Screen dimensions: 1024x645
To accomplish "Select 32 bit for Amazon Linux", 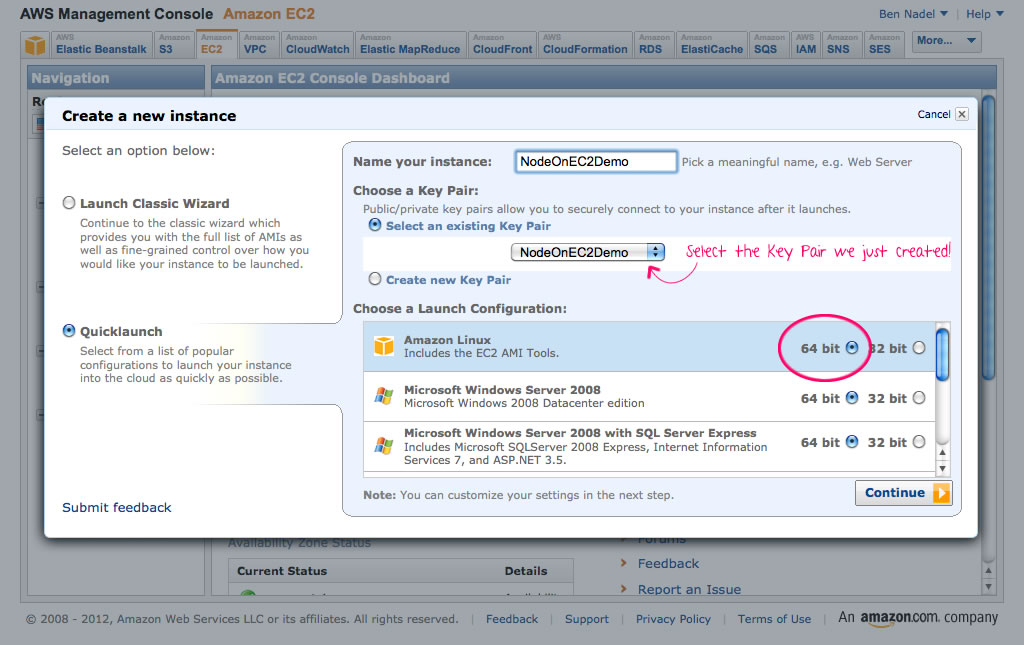I will (919, 348).
